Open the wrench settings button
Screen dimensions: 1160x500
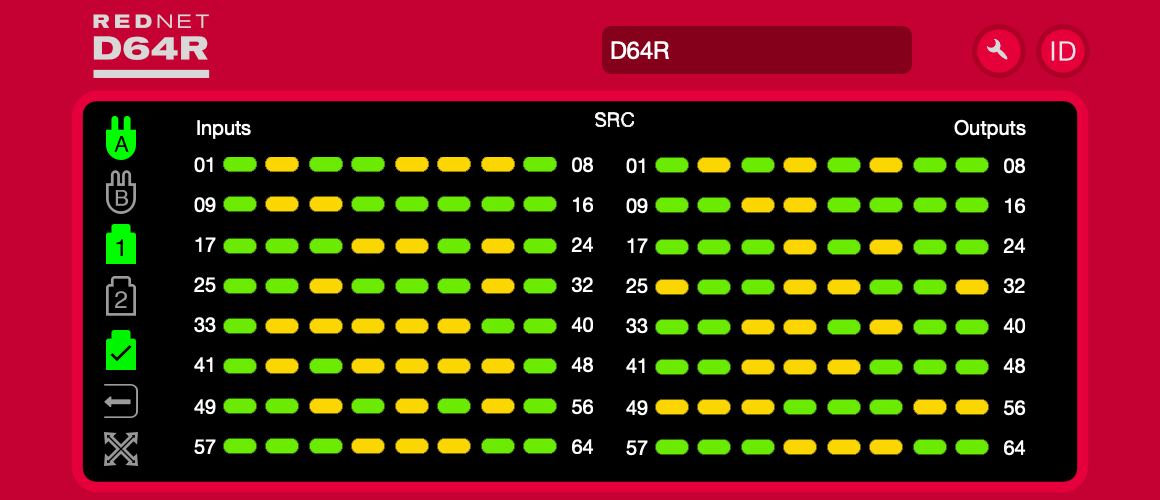[998, 50]
